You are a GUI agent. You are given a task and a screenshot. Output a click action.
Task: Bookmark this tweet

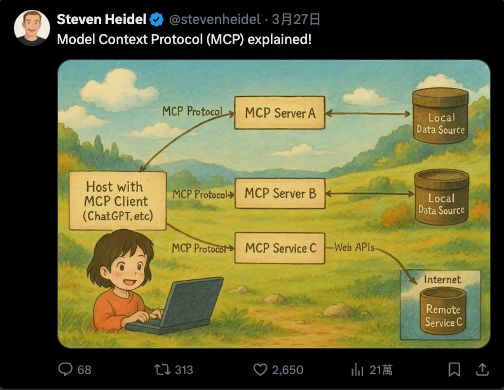(454, 369)
